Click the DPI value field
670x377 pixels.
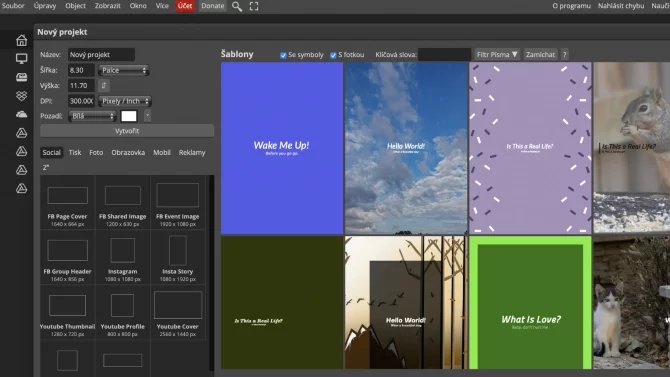pyautogui.click(x=81, y=101)
